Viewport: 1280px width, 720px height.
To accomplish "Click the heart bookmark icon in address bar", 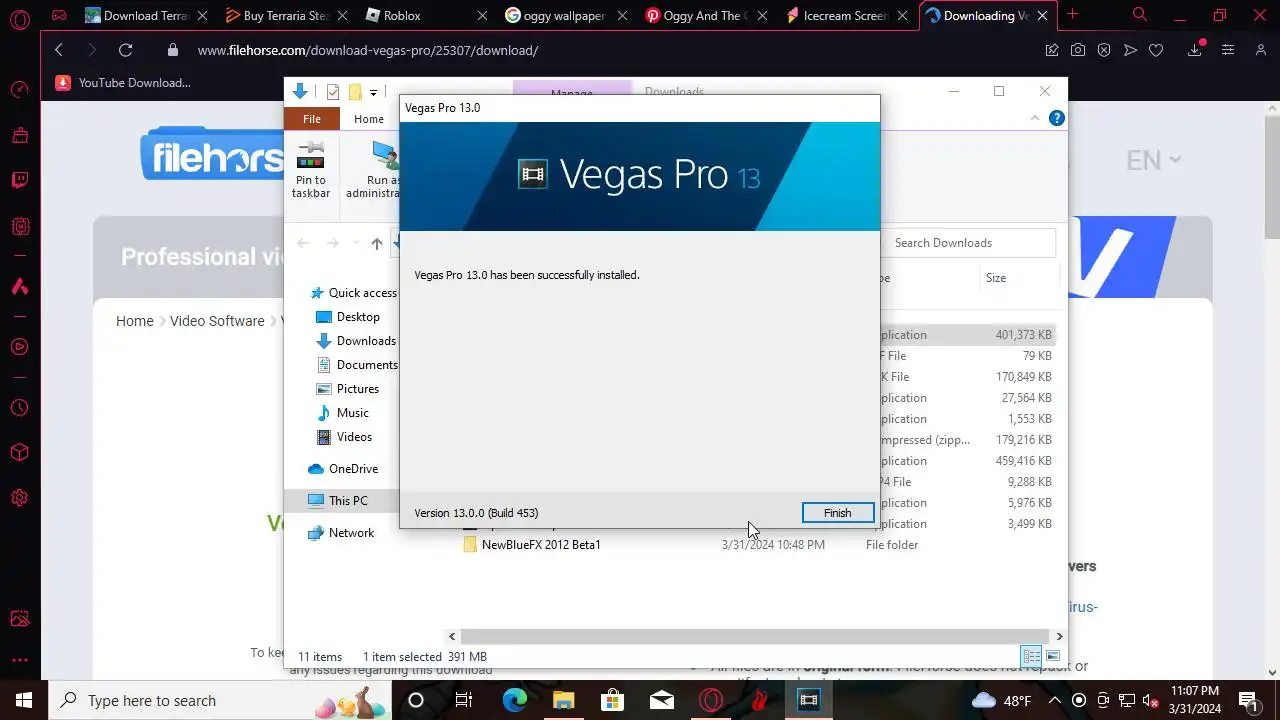I will click(1156, 50).
